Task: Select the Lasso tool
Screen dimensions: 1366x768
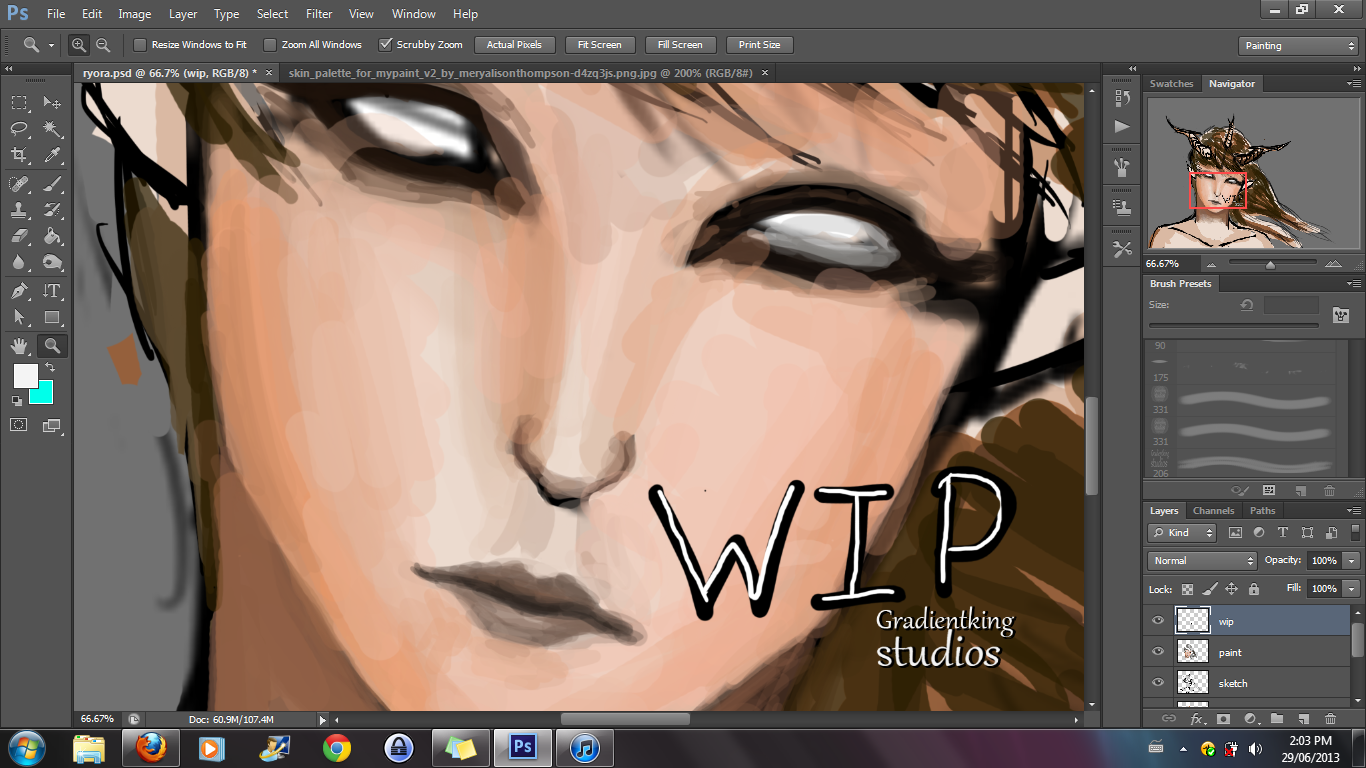Action: [x=19, y=129]
